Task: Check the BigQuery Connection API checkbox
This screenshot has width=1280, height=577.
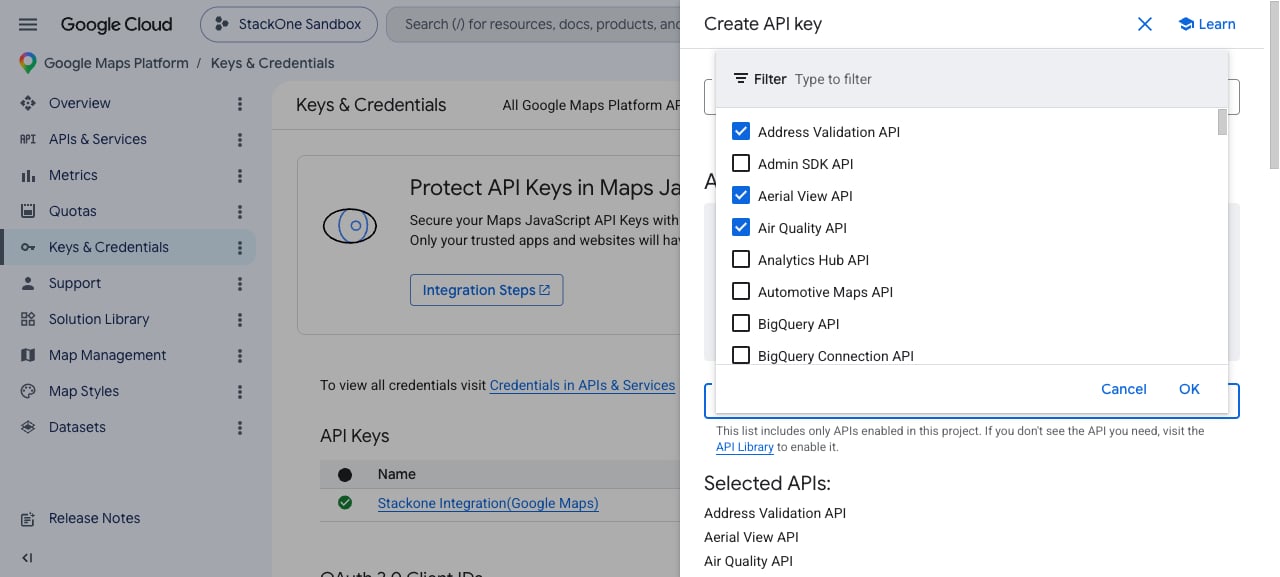Action: [x=741, y=355]
